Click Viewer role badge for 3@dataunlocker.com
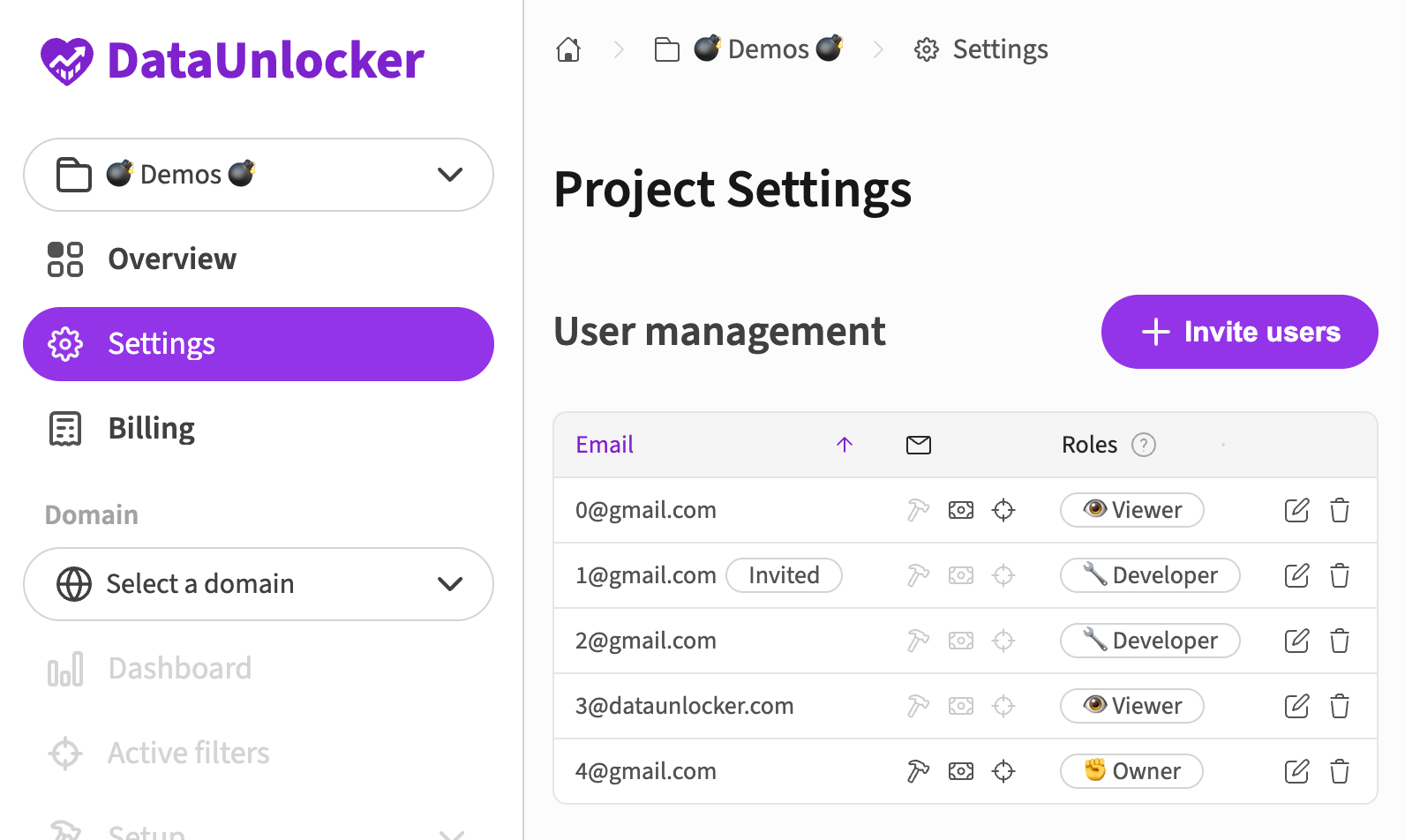This screenshot has height=840, width=1405. click(x=1132, y=706)
